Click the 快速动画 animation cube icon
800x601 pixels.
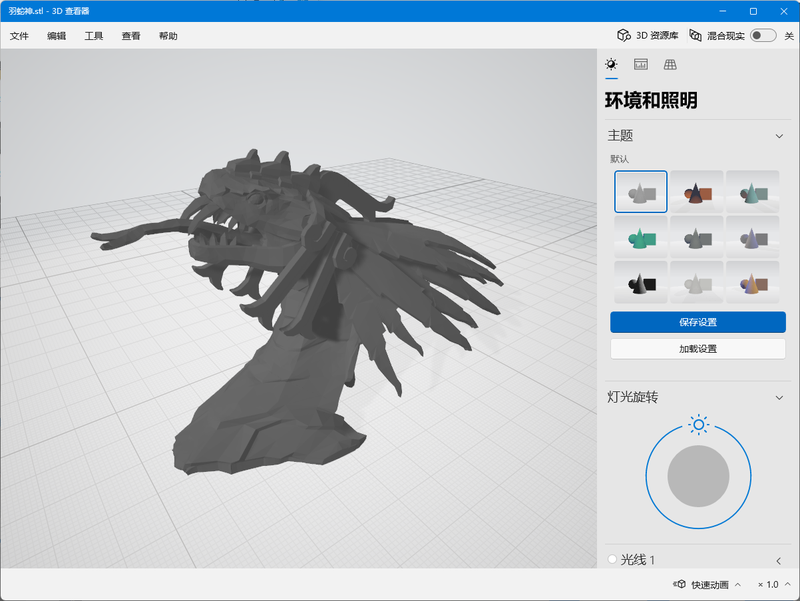point(679,584)
